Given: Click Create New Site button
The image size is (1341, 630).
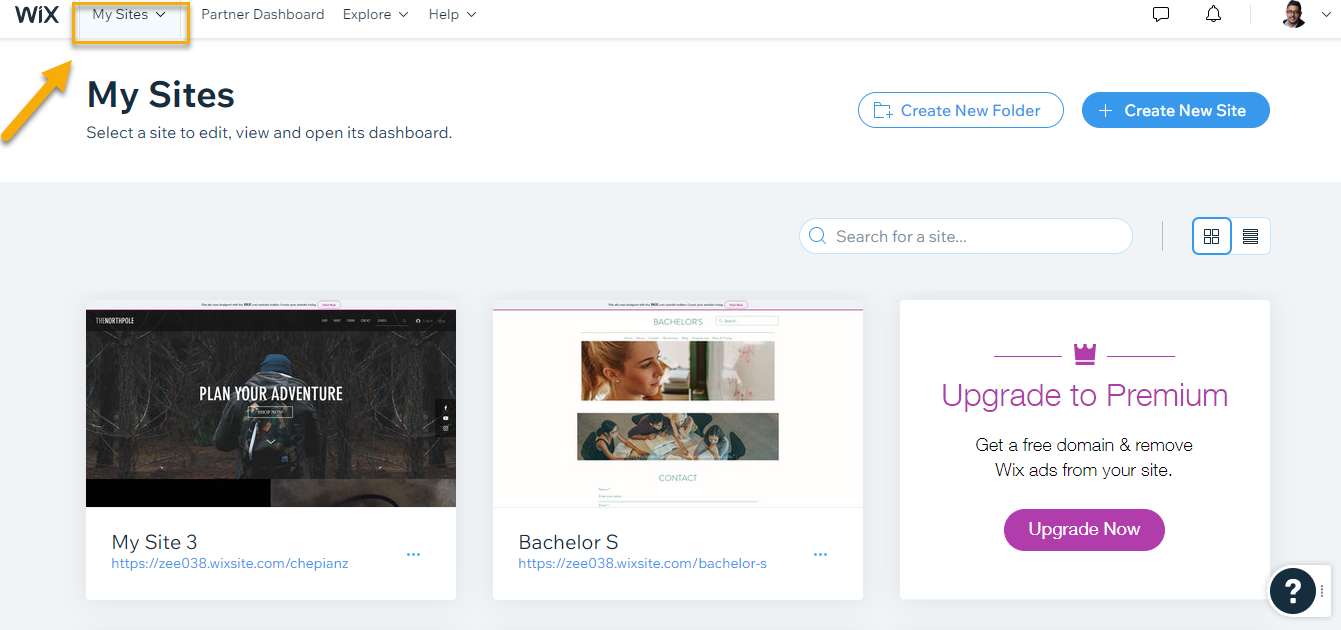Looking at the screenshot, I should click(1175, 110).
